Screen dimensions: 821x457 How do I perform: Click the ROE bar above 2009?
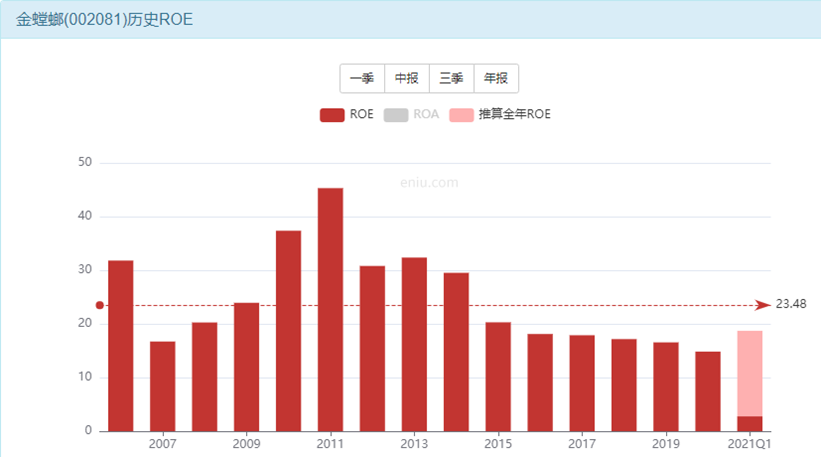(247, 367)
